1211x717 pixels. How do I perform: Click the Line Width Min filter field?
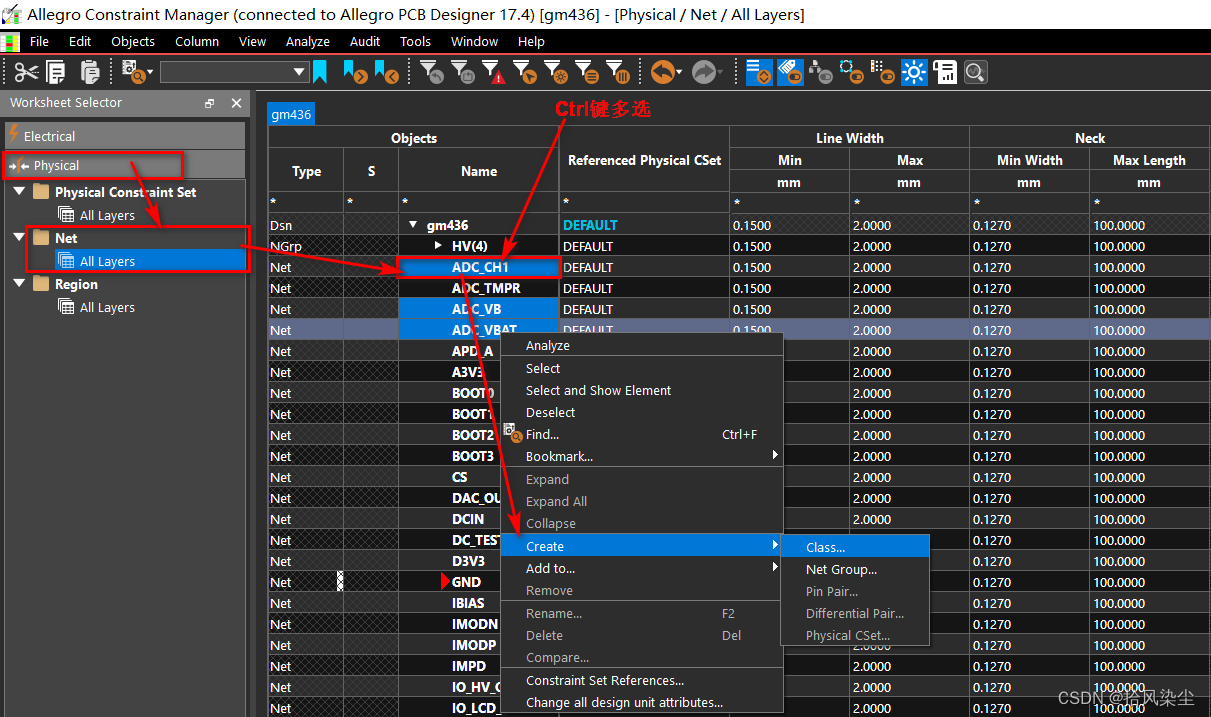[x=789, y=203]
